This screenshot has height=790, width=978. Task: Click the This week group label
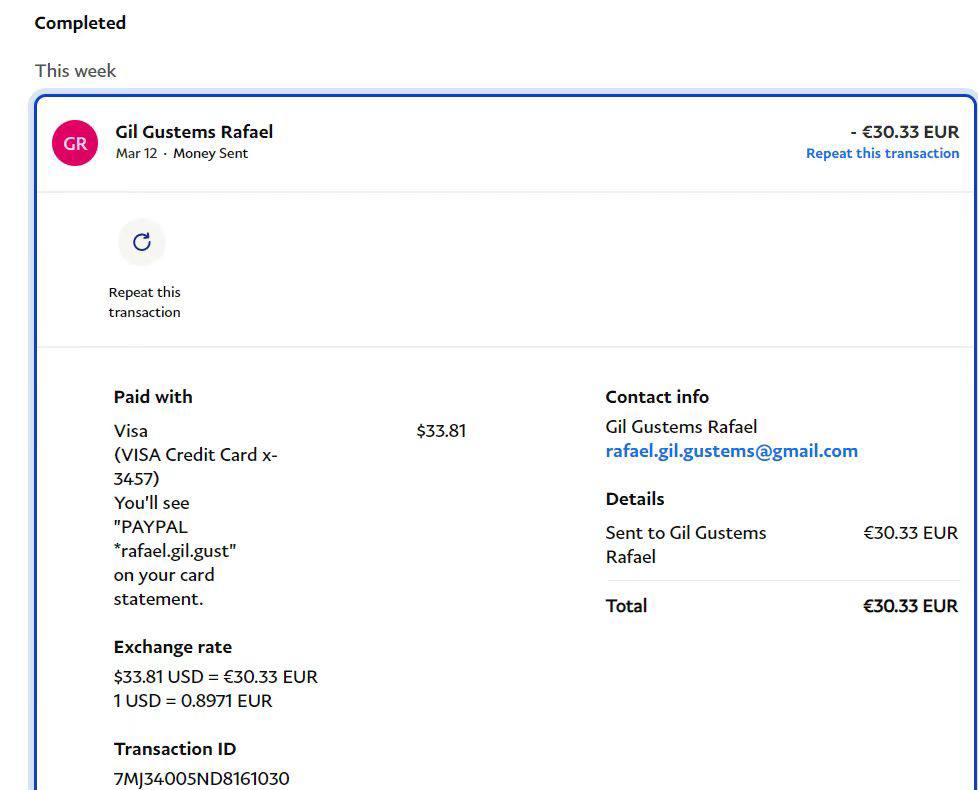pos(75,71)
